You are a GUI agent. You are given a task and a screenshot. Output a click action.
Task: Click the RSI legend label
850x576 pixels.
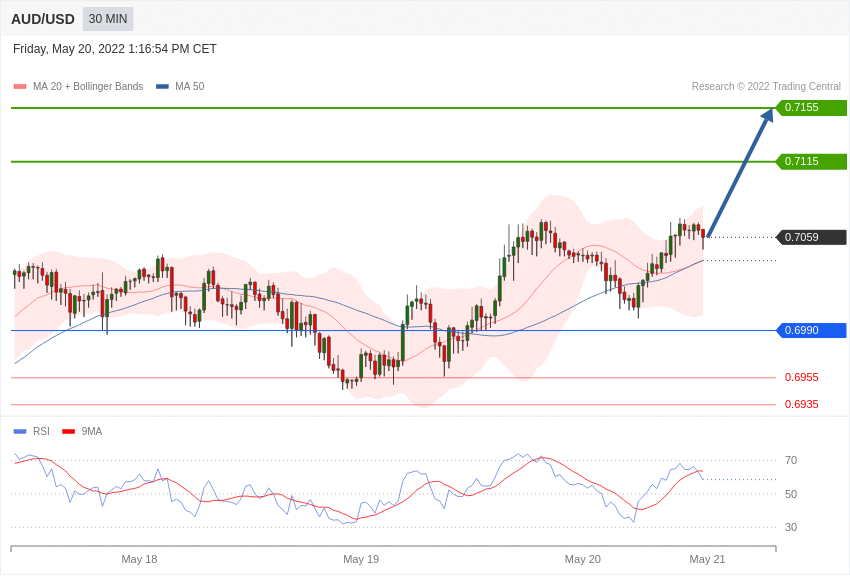(x=41, y=431)
